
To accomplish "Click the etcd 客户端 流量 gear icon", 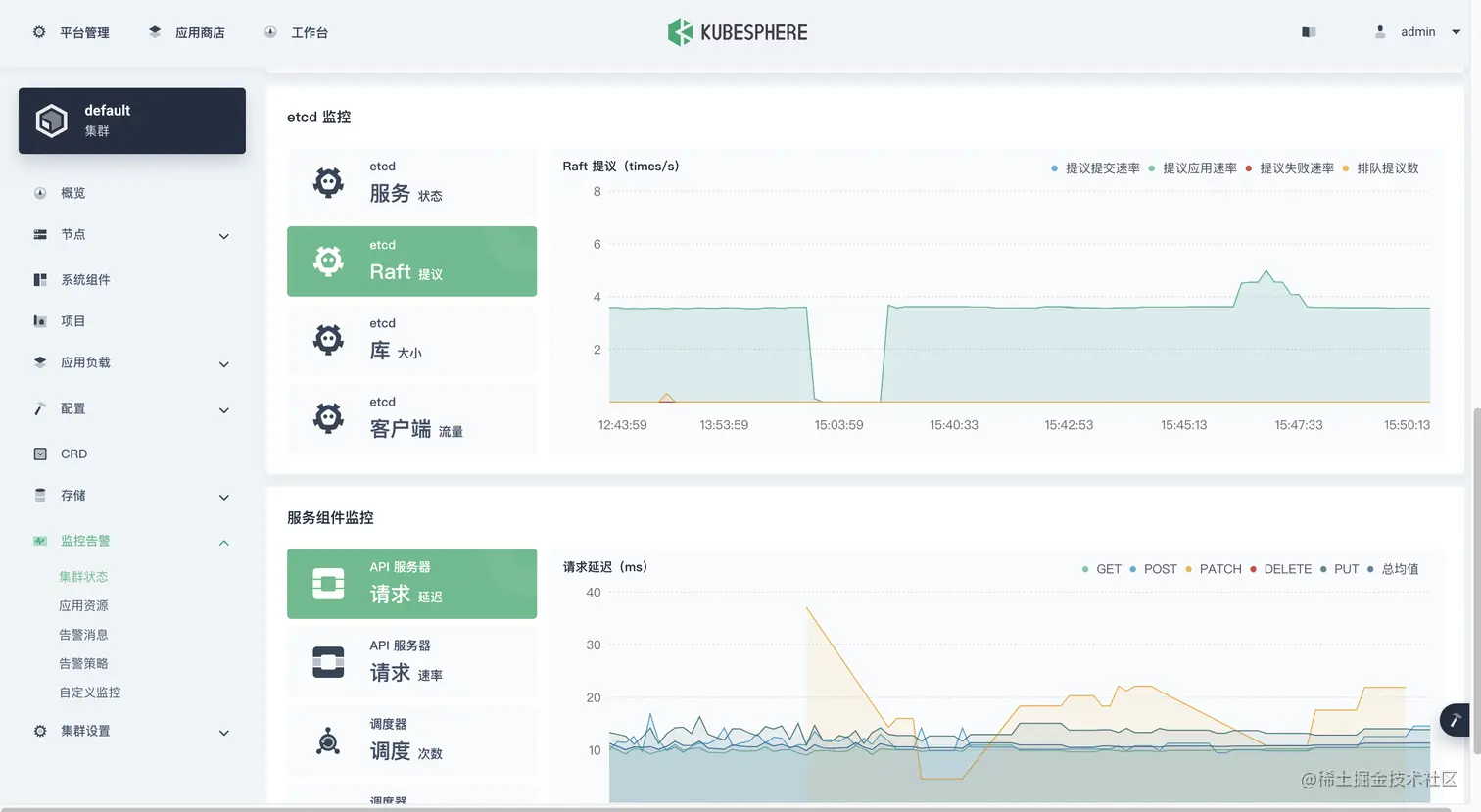I will (x=328, y=418).
